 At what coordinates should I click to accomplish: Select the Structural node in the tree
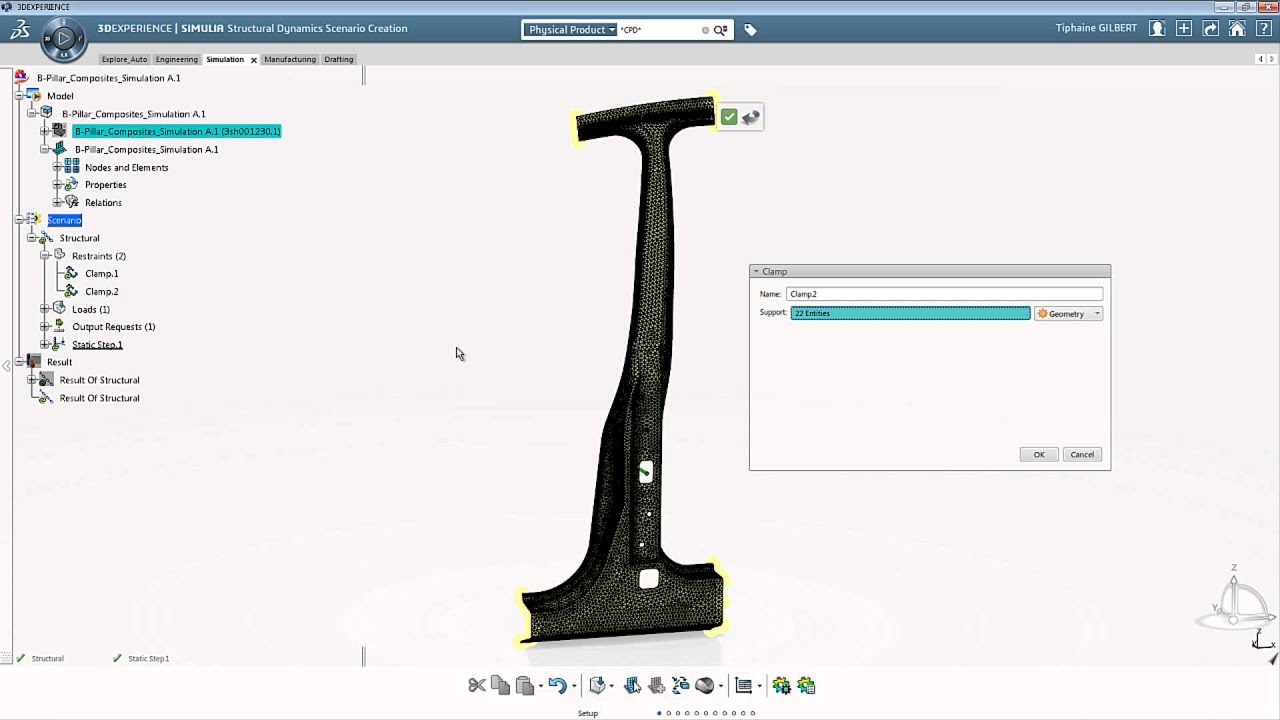[79, 238]
